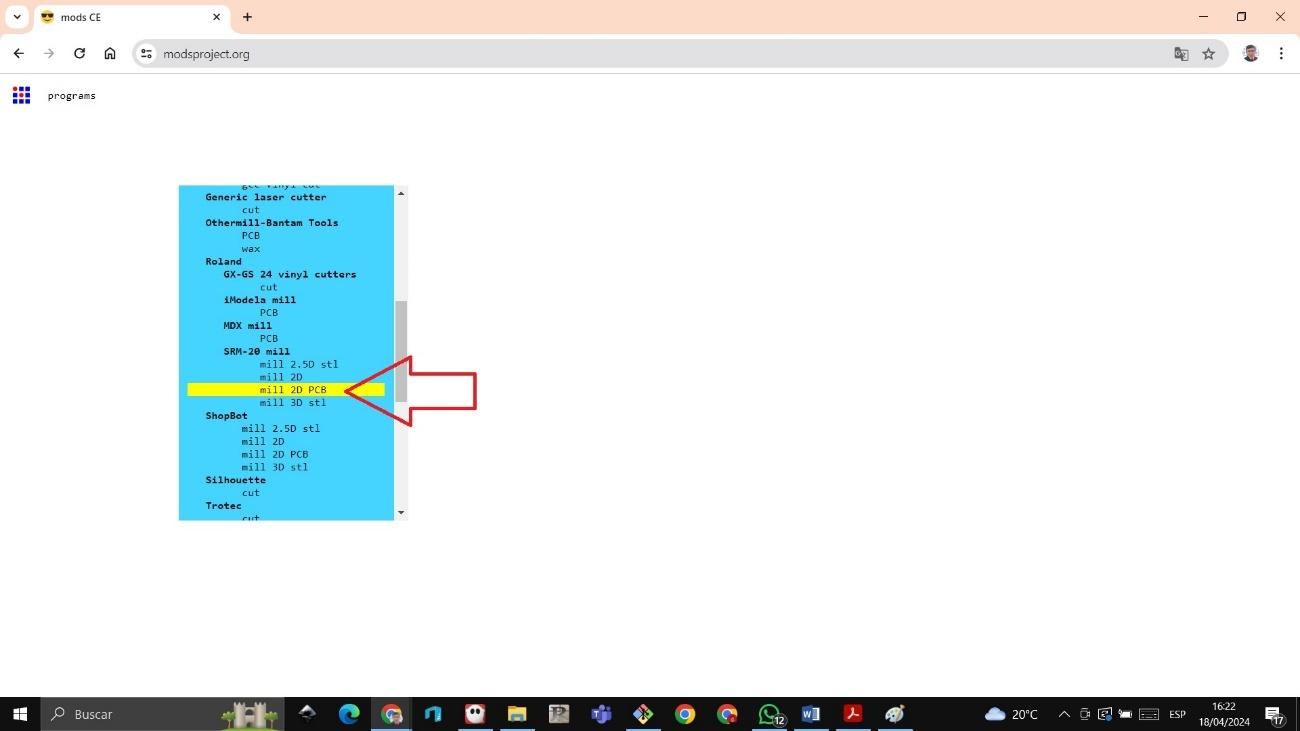Select highlighted SRM-20 mill 2D PCB
Screen dimensions: 1300x731
pyautogui.click(x=293, y=390)
